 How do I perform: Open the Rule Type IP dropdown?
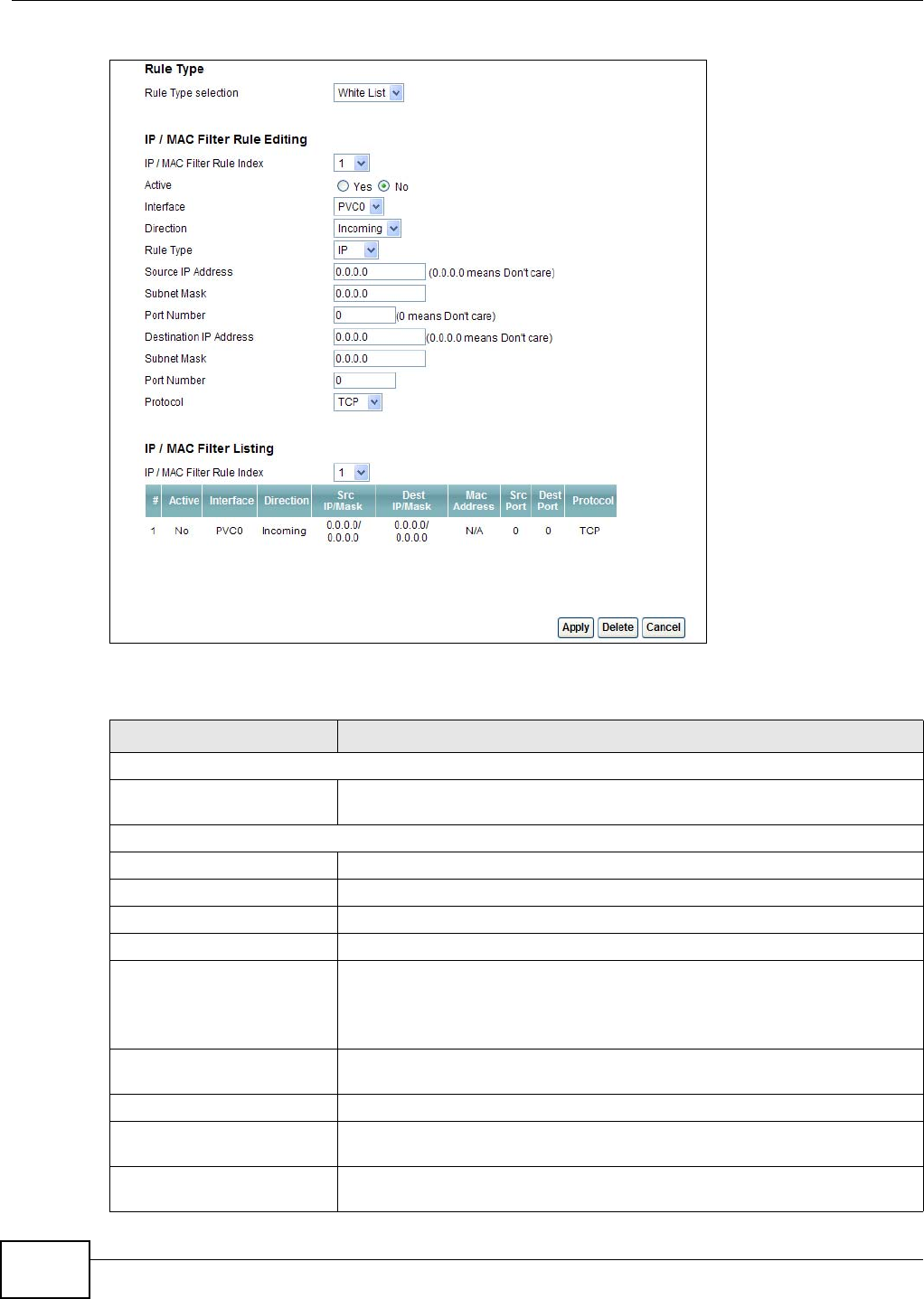(356, 250)
